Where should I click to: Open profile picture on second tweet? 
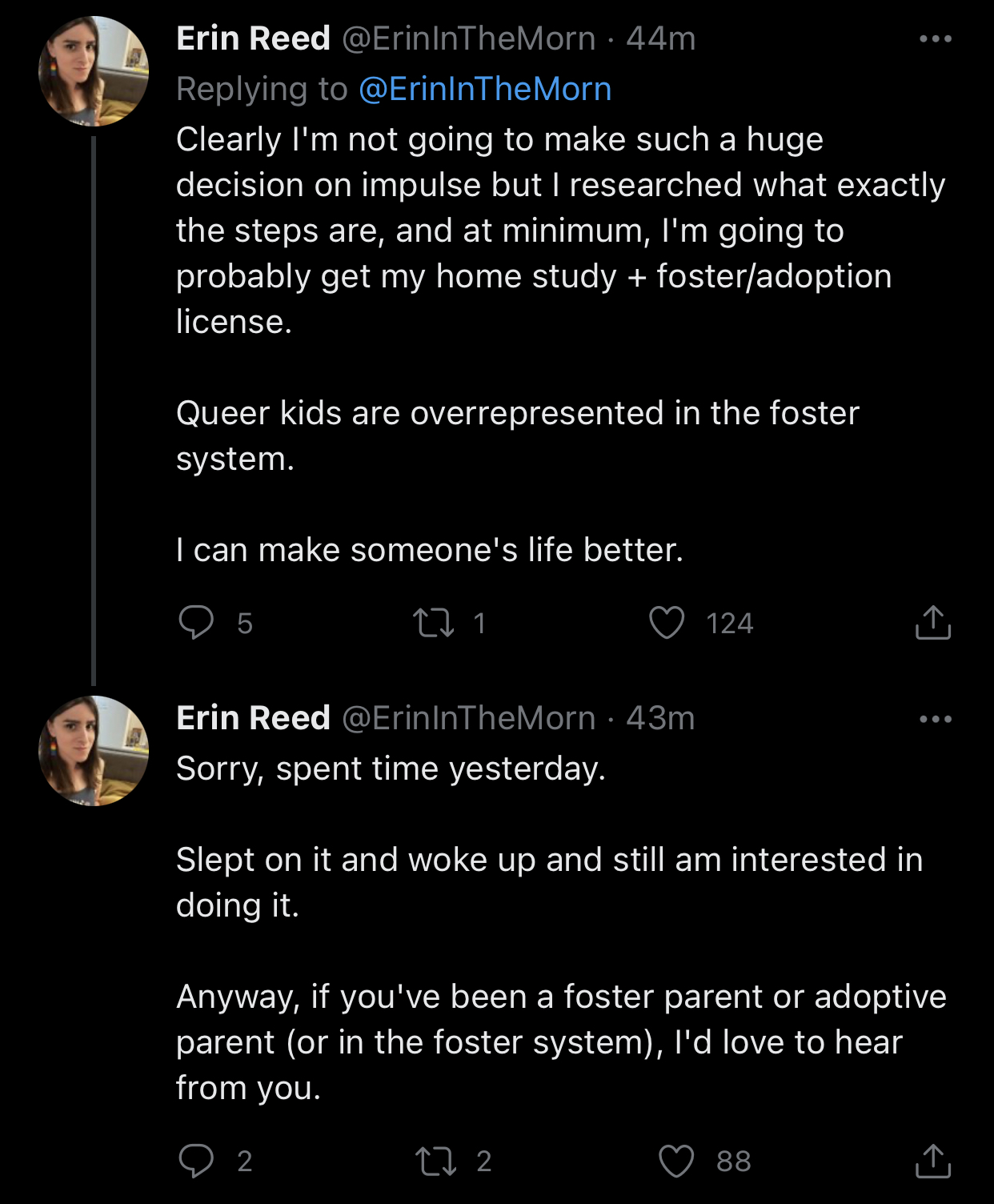point(94,751)
